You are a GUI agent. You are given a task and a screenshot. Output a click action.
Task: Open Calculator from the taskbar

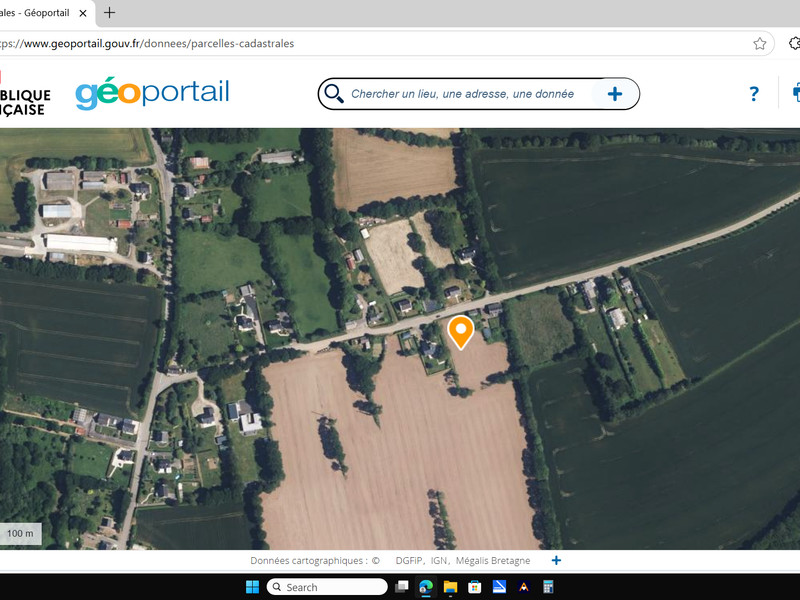pyautogui.click(x=548, y=587)
